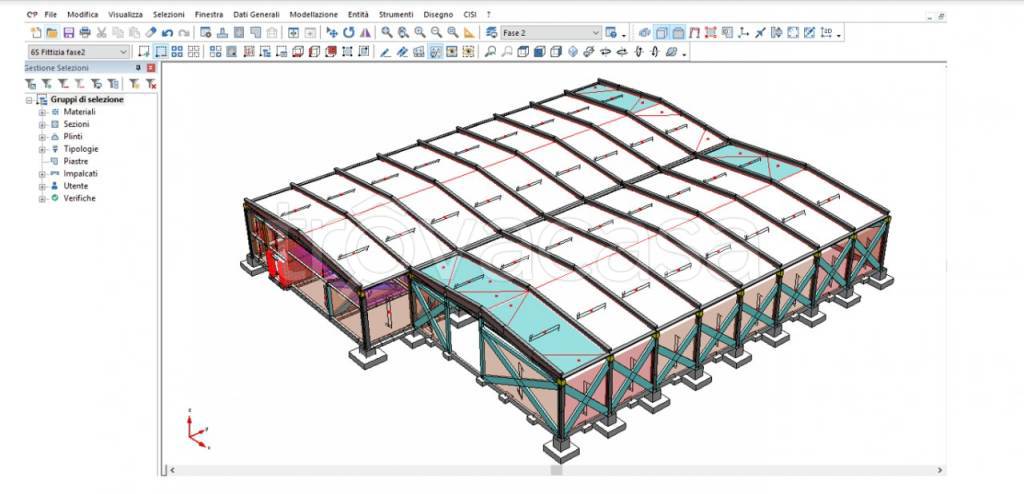Screen dimensions: 1024x494
Task: Click the New file icon
Action: click(x=36, y=33)
